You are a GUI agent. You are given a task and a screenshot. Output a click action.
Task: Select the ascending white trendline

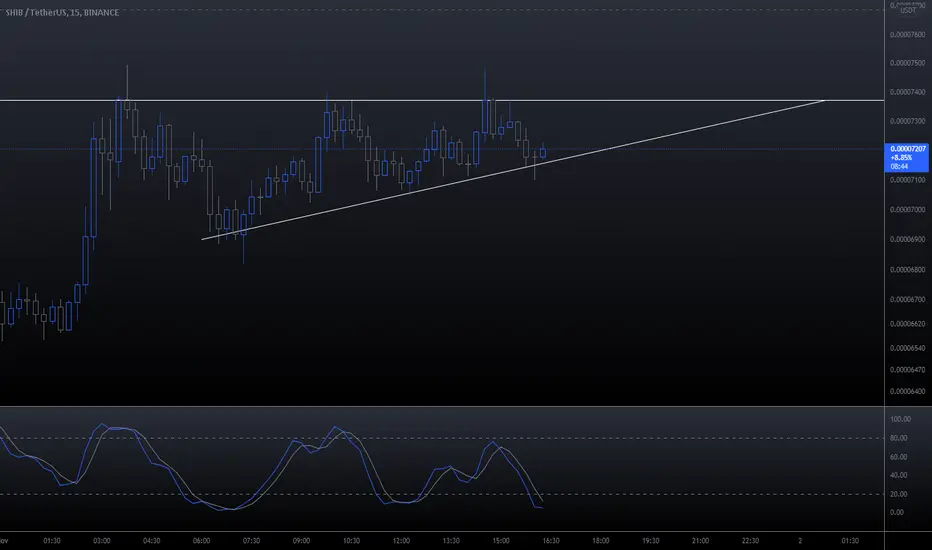pos(513,170)
